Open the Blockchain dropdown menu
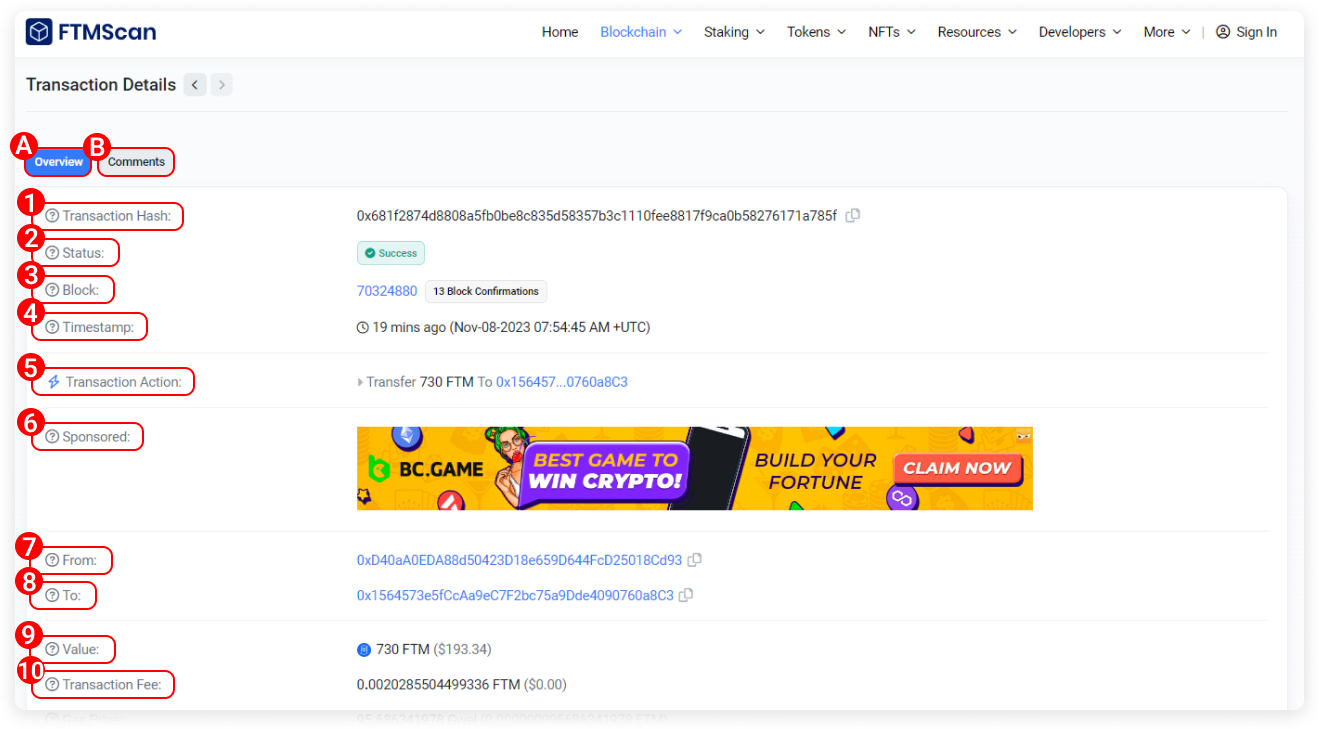The image size is (1319, 729). point(640,32)
